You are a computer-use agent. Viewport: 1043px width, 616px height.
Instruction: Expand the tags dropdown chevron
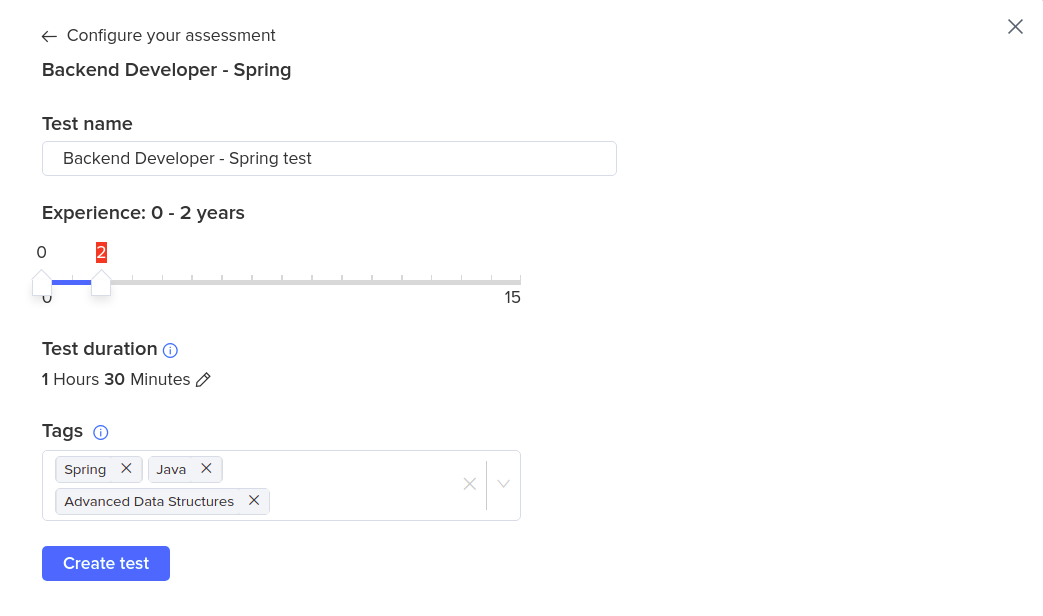pos(503,484)
